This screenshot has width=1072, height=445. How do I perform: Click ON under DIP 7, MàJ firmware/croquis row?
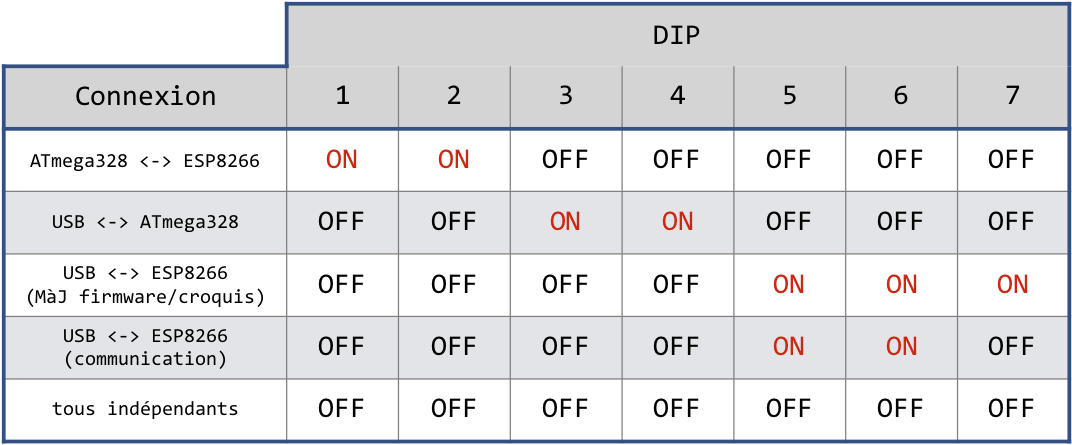pyautogui.click(x=1012, y=284)
